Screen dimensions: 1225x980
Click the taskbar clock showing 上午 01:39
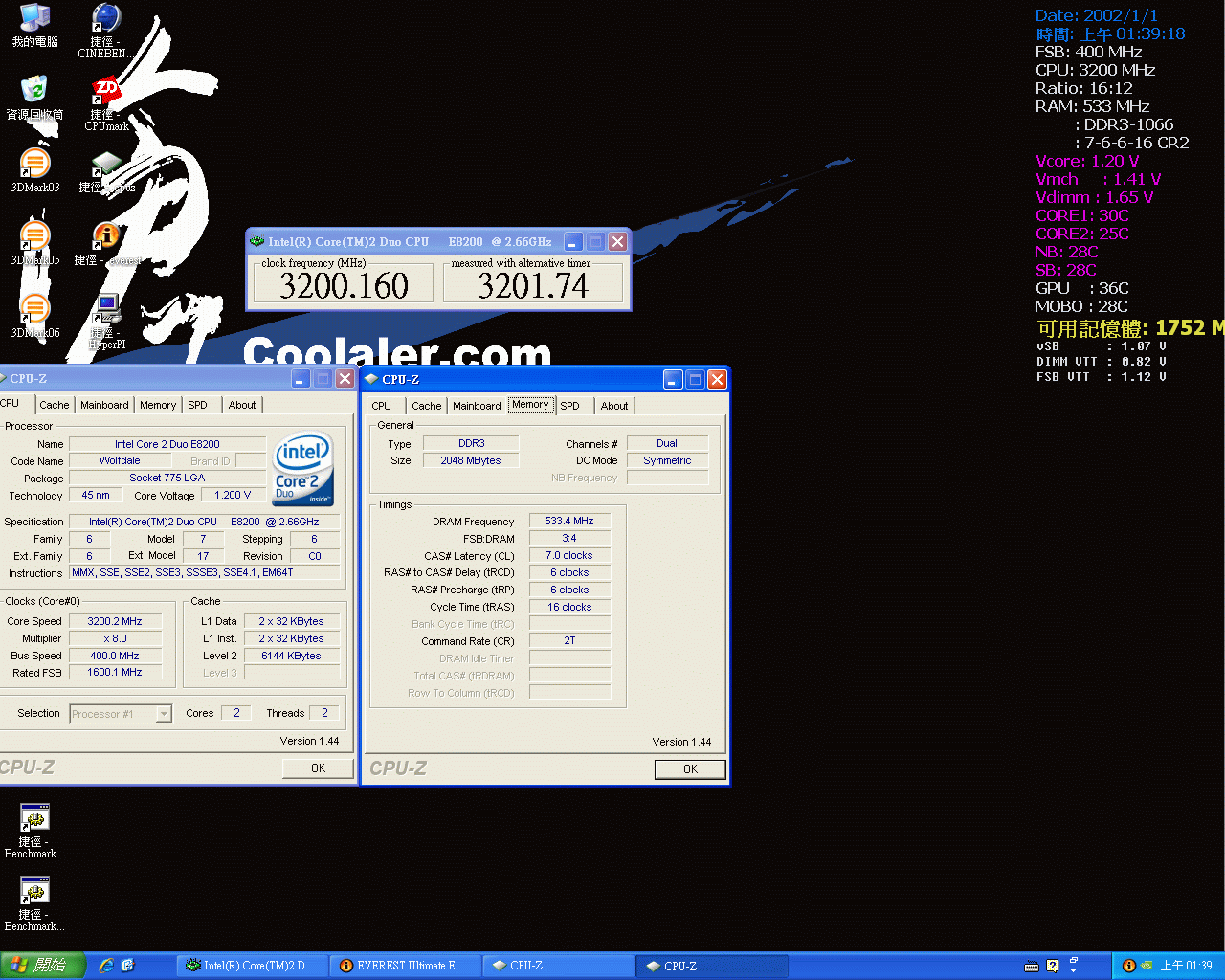click(1186, 966)
